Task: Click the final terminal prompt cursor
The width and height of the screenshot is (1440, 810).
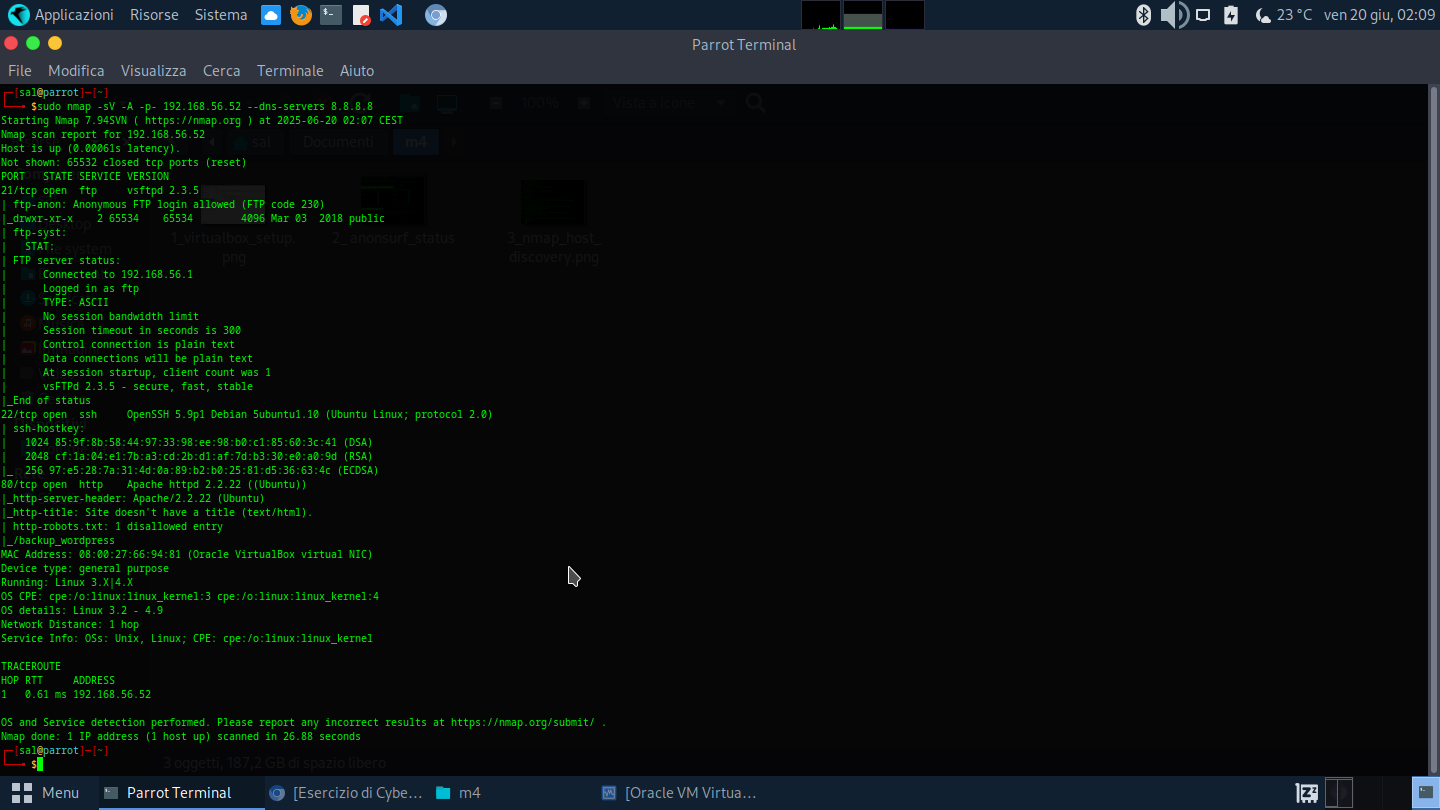Action: (x=40, y=764)
